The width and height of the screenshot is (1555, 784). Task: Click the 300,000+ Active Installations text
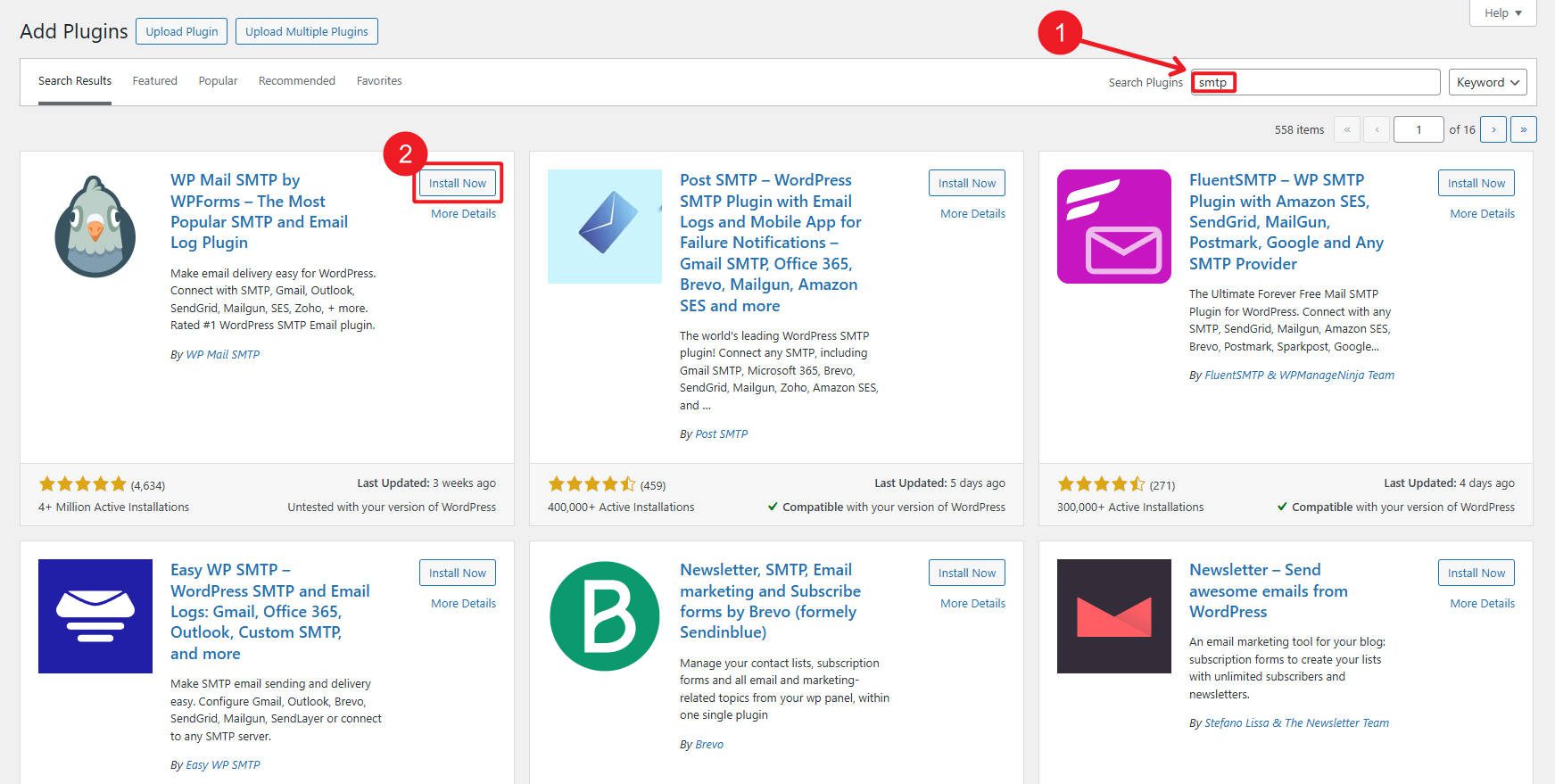(1130, 507)
